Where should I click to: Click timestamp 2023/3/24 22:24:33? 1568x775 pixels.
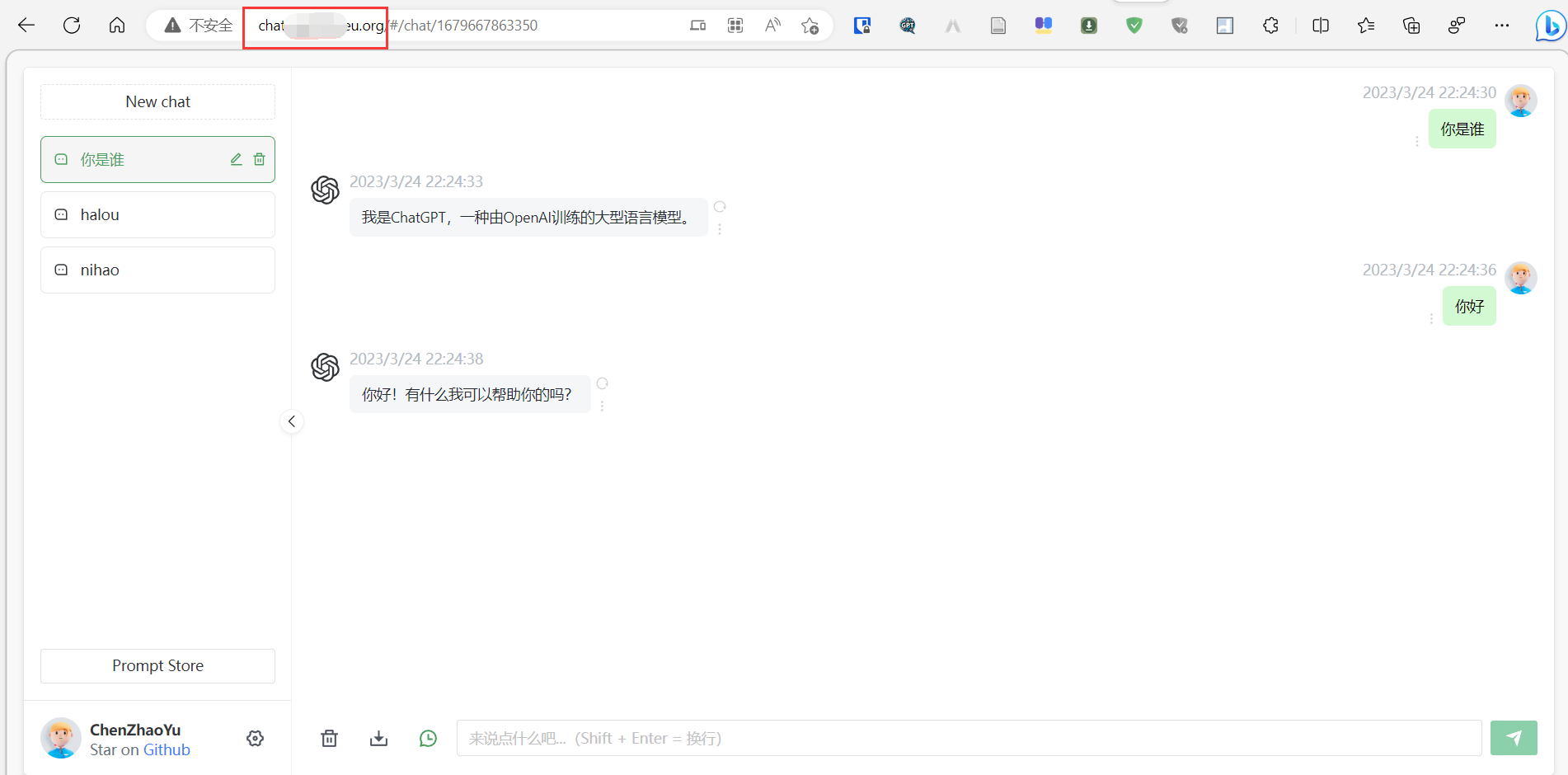click(x=416, y=181)
